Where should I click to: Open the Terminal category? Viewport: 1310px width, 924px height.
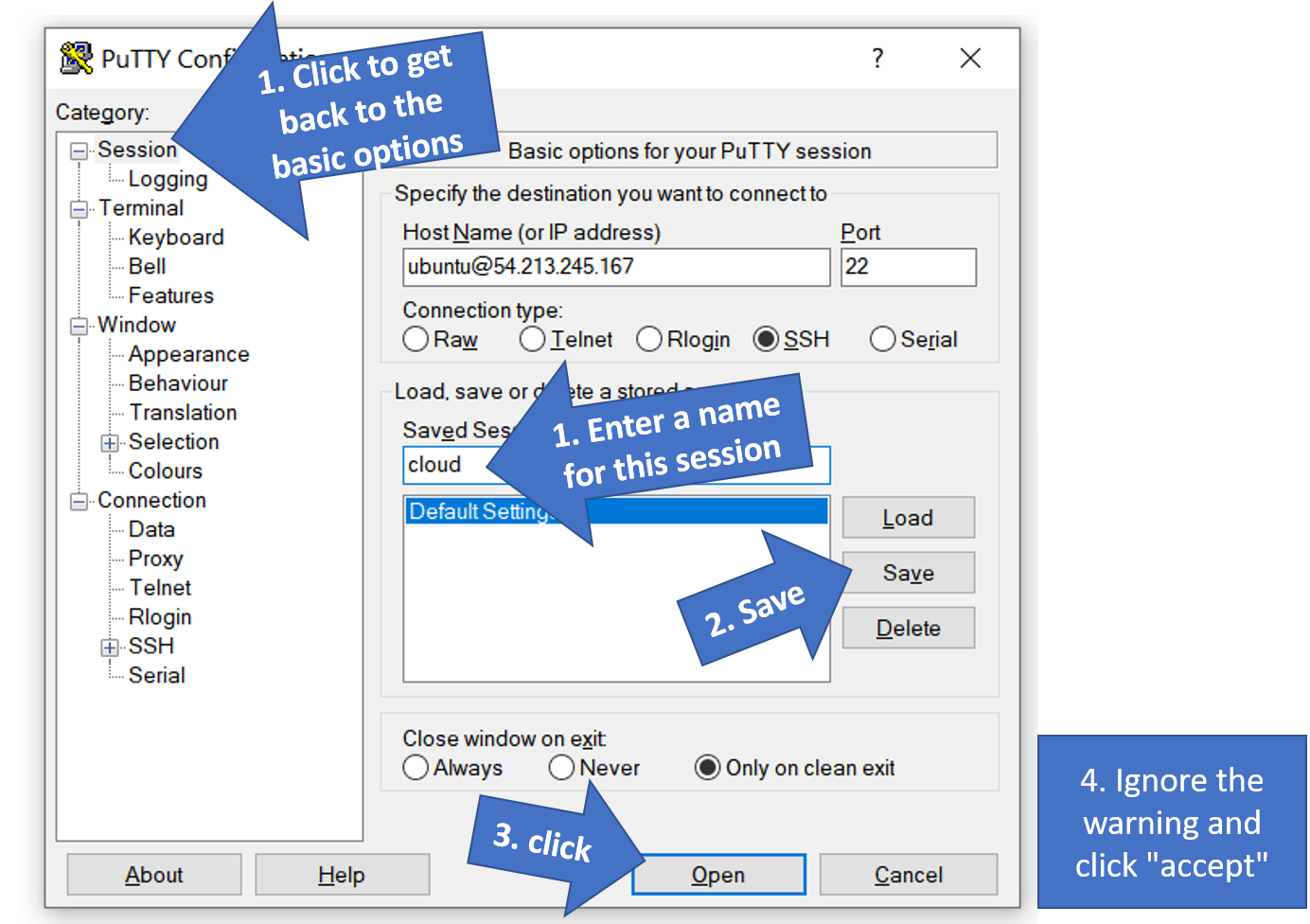[x=141, y=208]
